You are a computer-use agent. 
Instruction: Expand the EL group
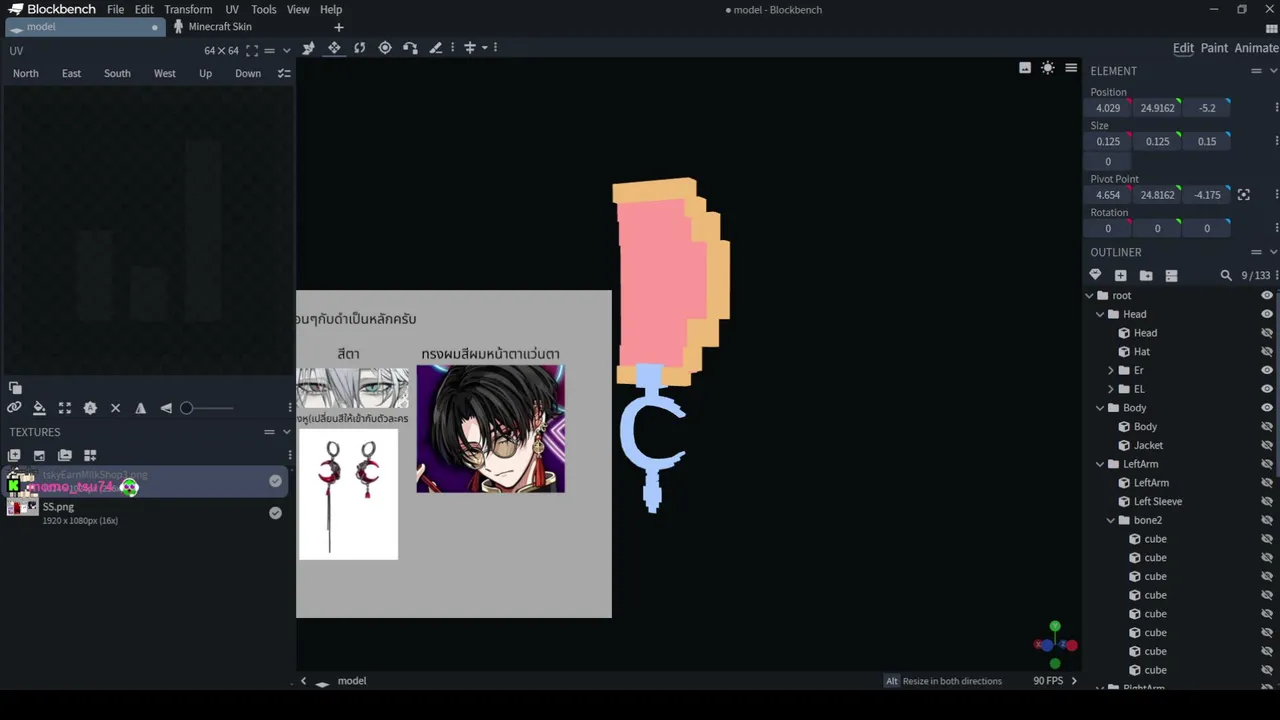coord(1111,390)
